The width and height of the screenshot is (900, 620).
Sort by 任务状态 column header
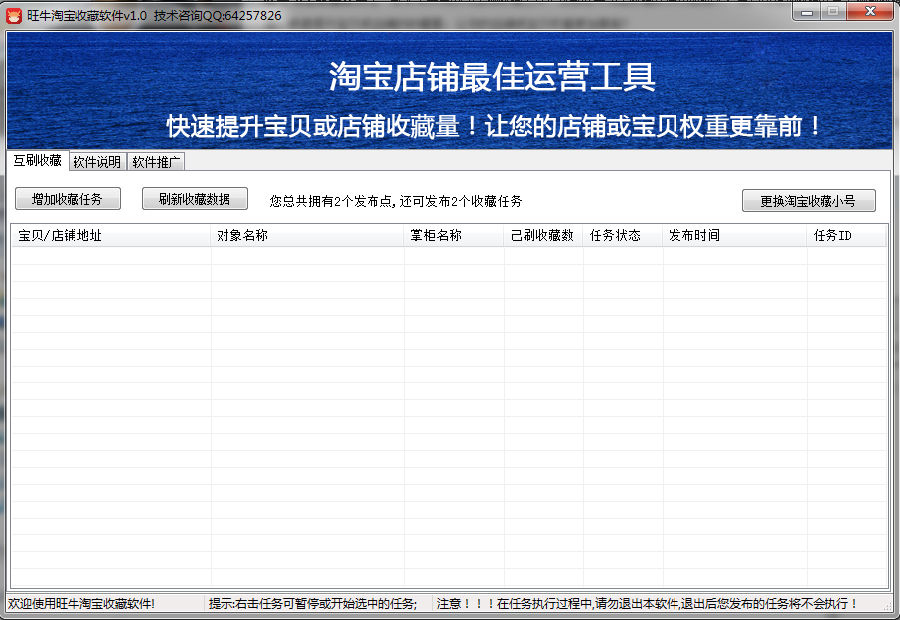click(x=623, y=236)
